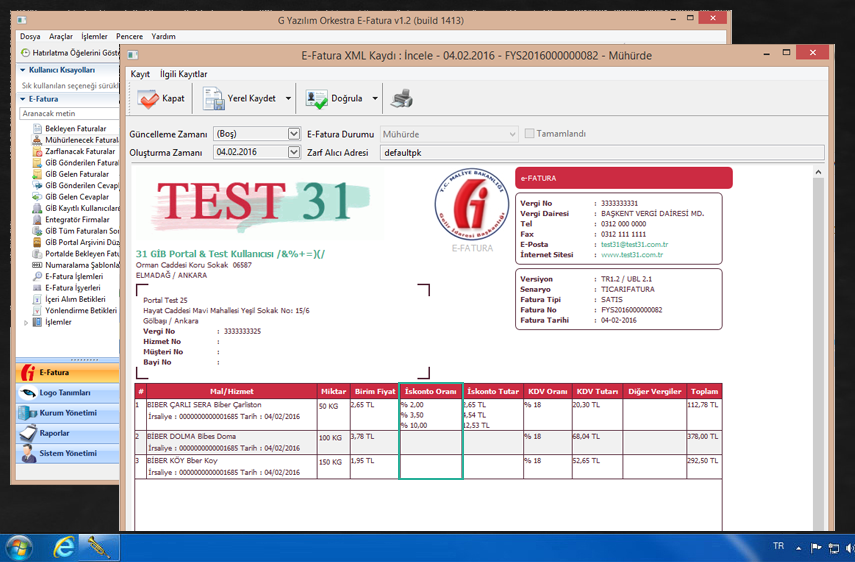This screenshot has height=562, width=855.
Task: Select GİB Portal Arşivini Düzenle icon
Action: 37,243
